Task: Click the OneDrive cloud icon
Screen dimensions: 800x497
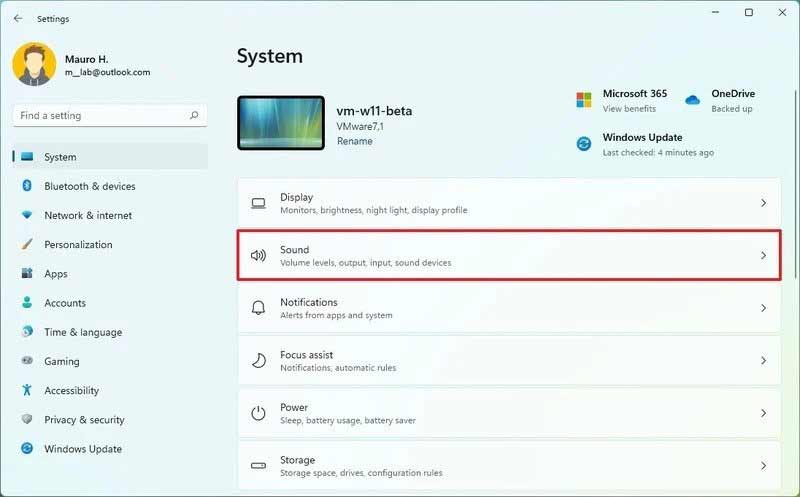Action: pos(692,100)
